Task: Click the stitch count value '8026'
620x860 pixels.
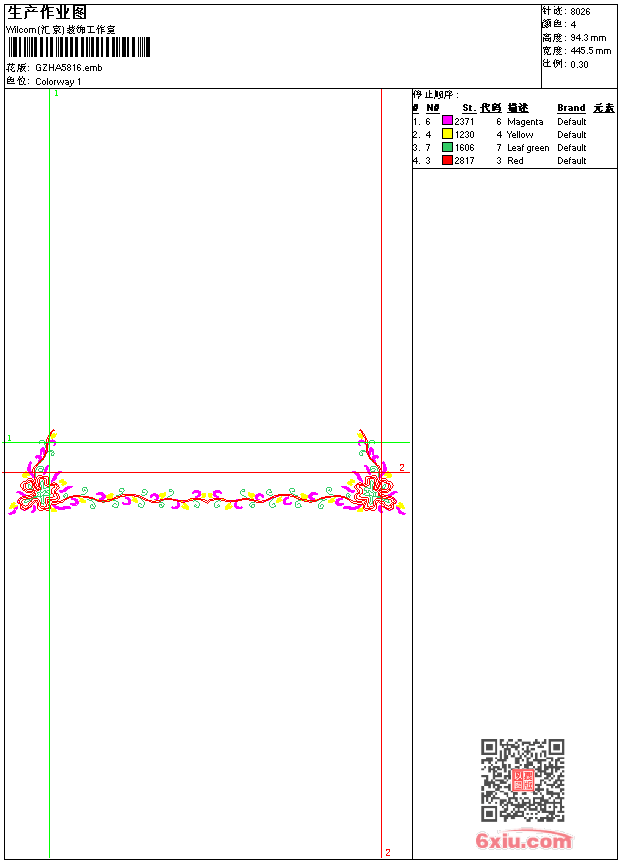Action: tap(580, 12)
